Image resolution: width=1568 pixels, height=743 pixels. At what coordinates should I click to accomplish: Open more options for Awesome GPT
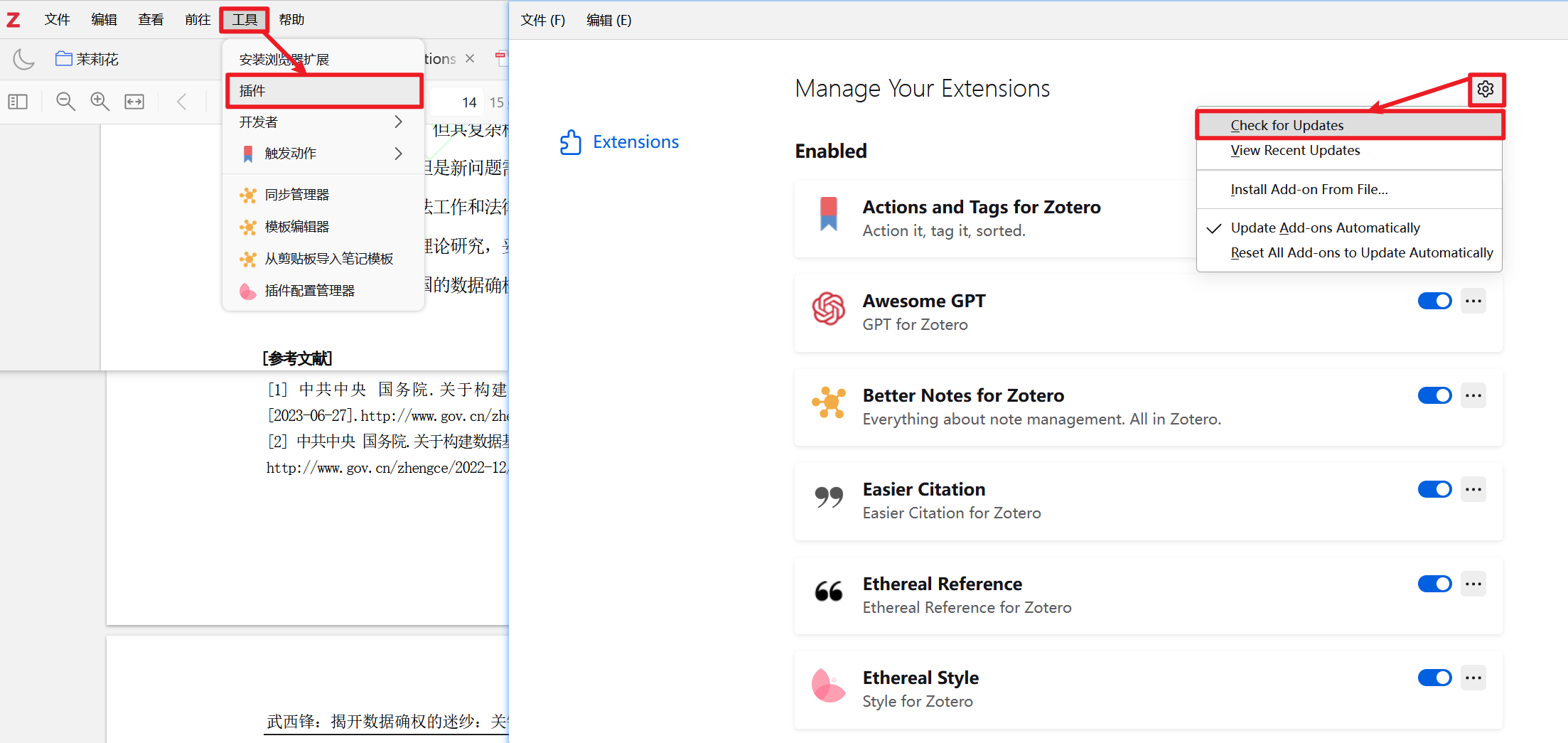tap(1473, 301)
